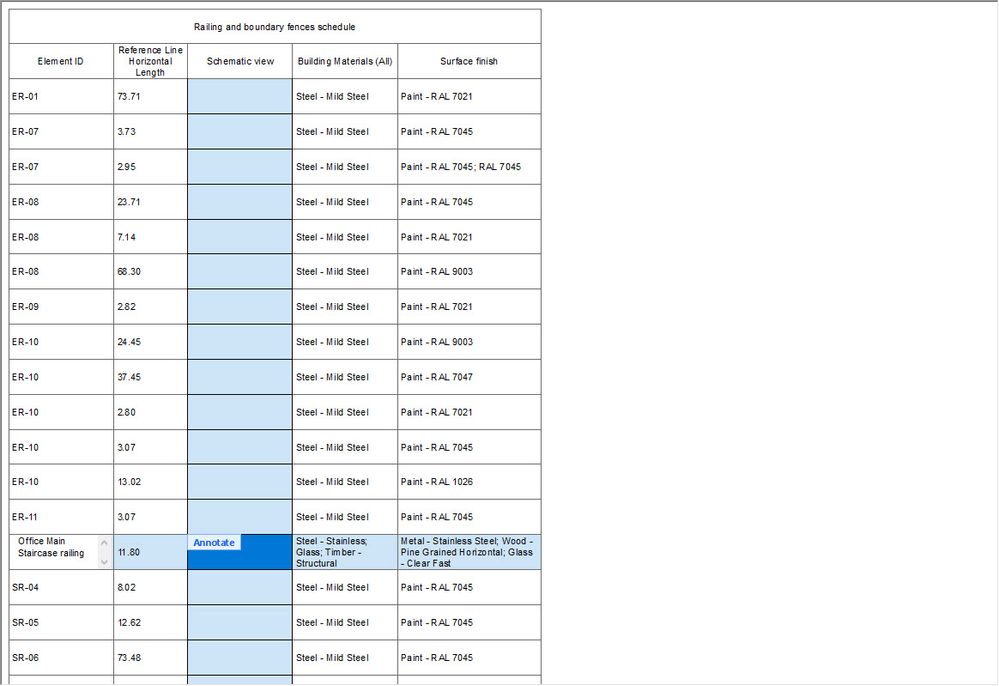Click the Building Materials (All) header
The image size is (999, 686).
[345, 62]
